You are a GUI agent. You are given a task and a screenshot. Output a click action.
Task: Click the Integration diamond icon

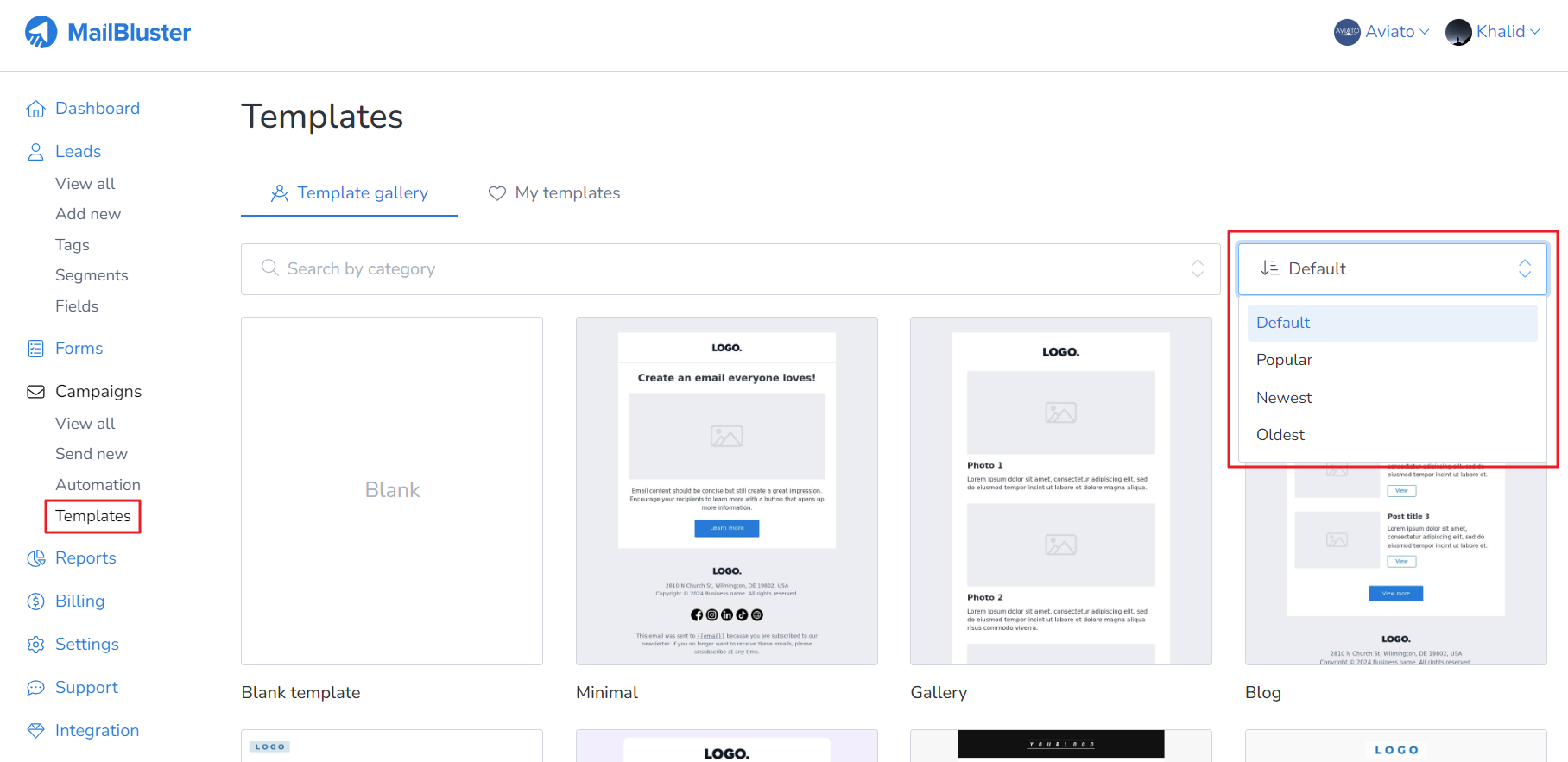coord(35,731)
